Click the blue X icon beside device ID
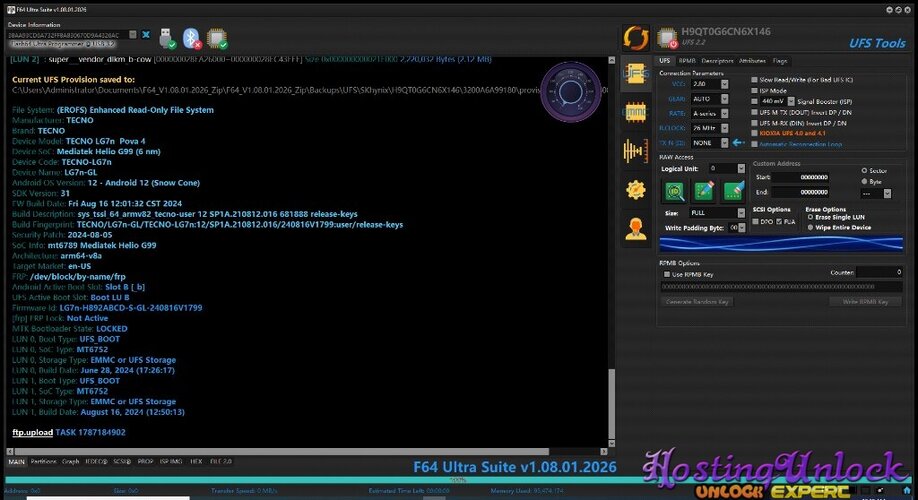The image size is (918, 500). pos(146,35)
